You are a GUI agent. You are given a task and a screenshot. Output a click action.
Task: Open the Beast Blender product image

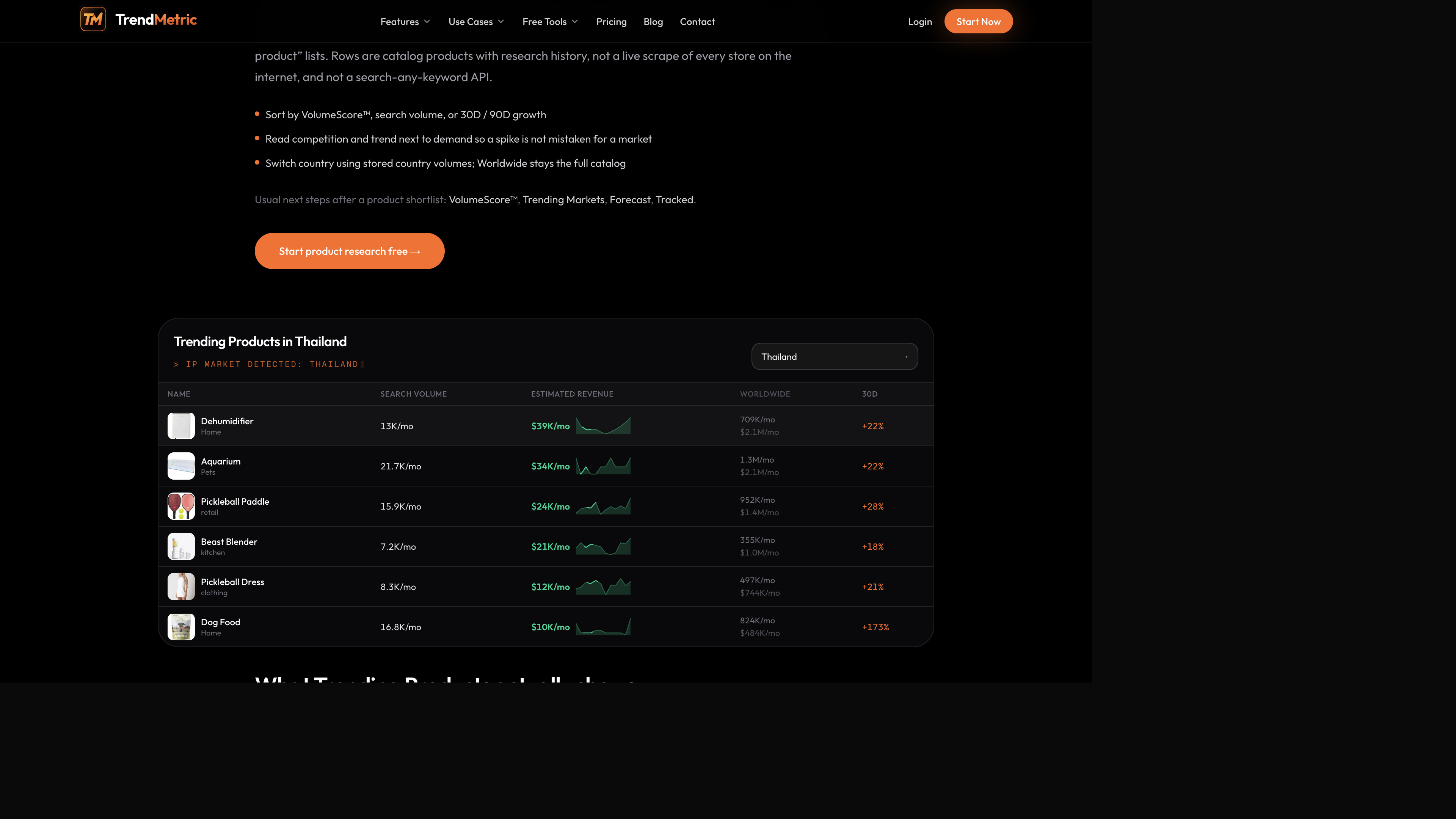point(181,546)
